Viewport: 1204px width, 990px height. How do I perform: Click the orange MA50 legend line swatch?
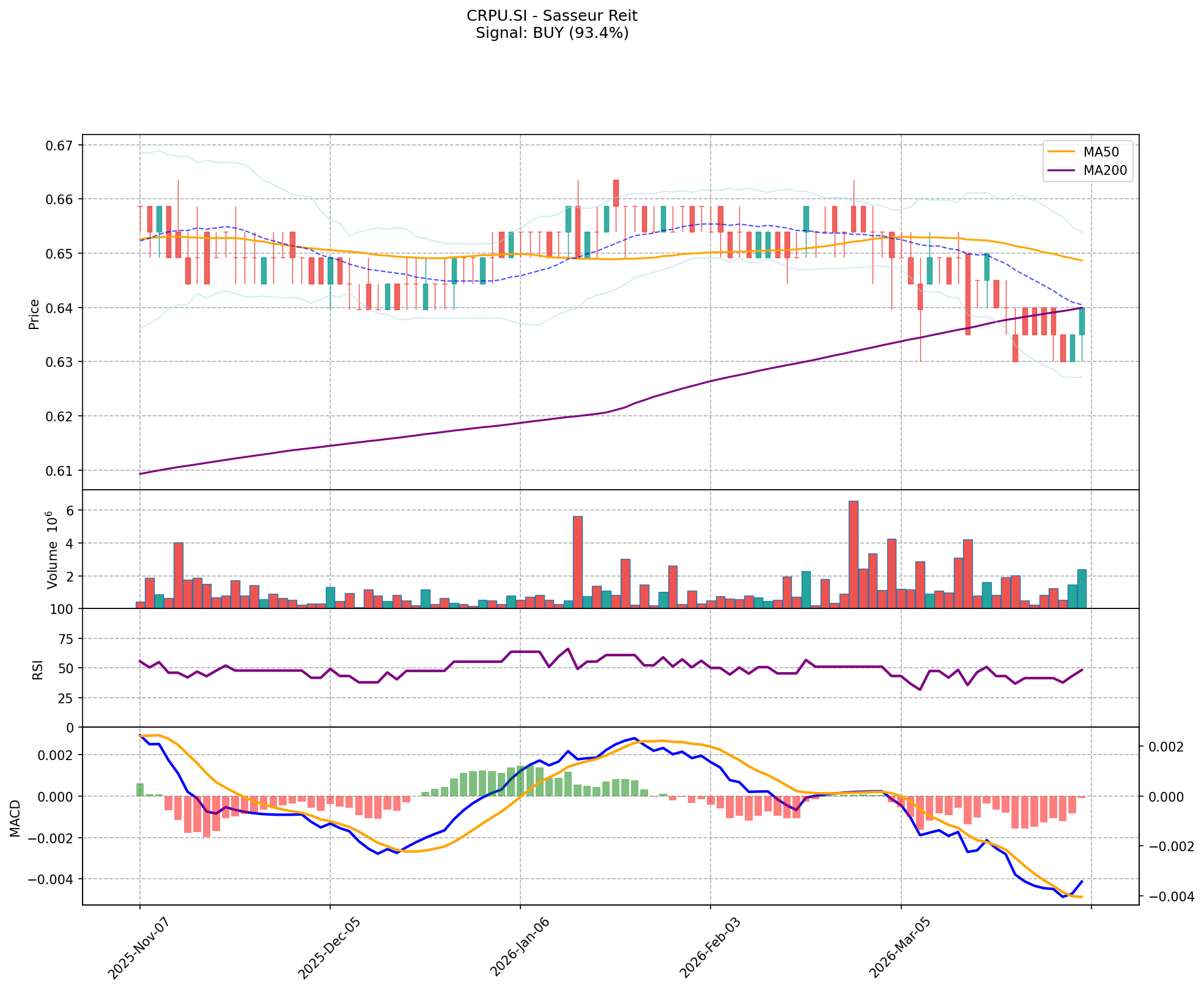pyautogui.click(x=1062, y=152)
